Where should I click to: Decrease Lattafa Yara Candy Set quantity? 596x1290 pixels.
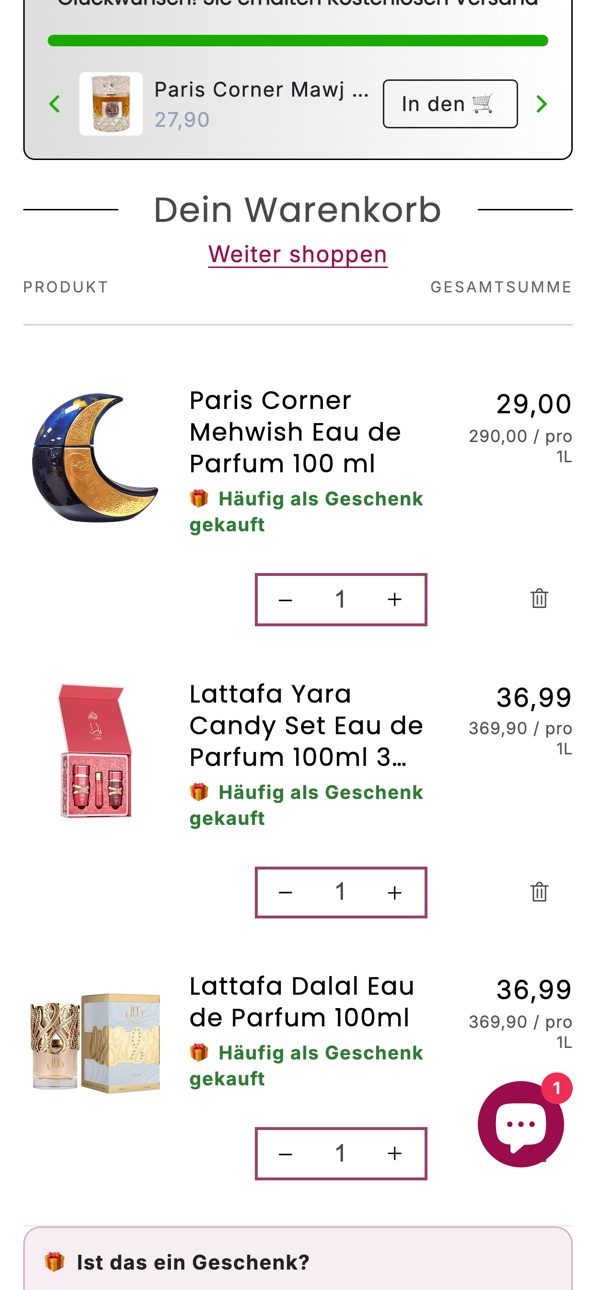click(285, 893)
